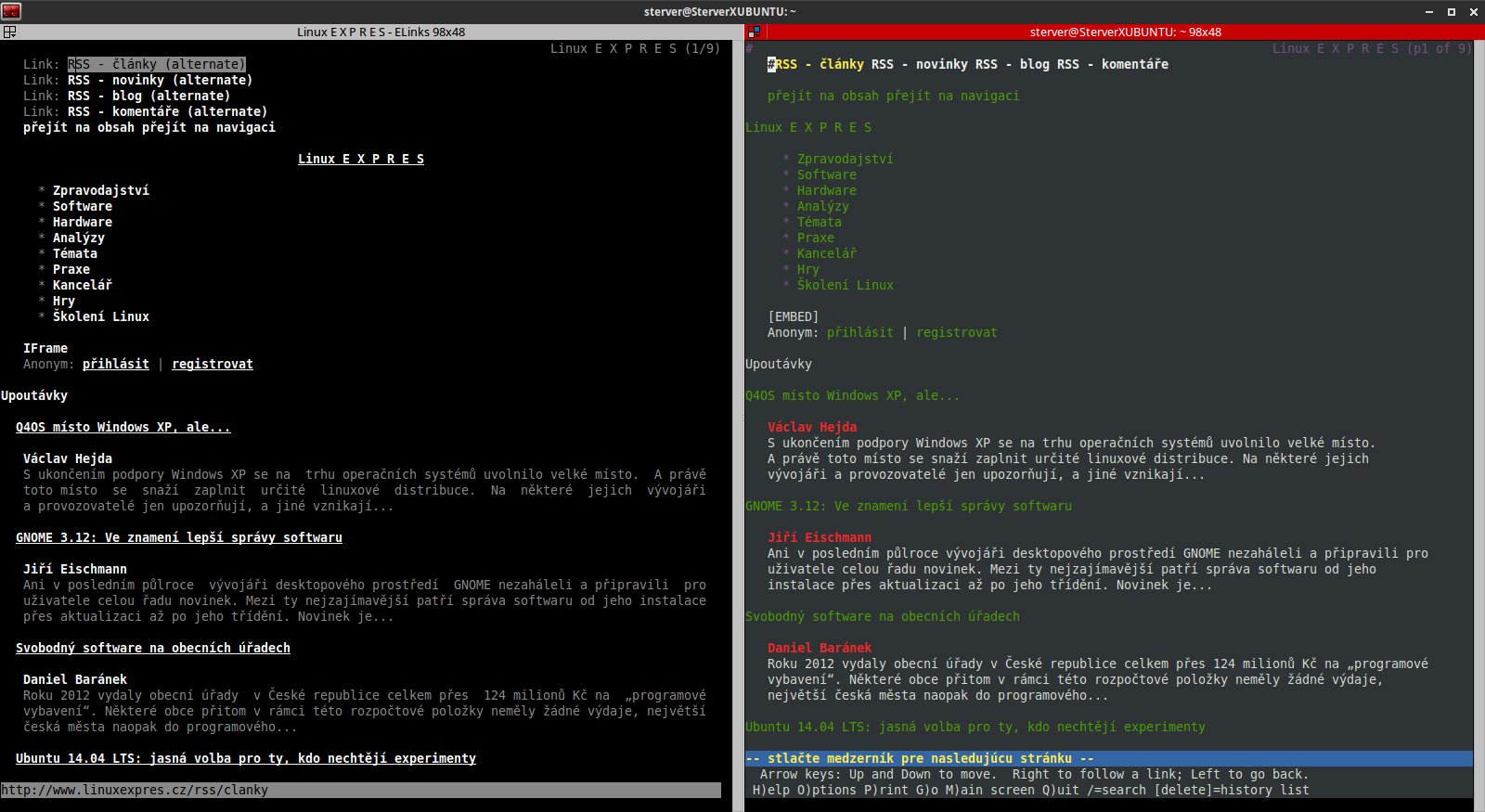
Task: Click the left pane split-grid icon
Action: coord(9,32)
